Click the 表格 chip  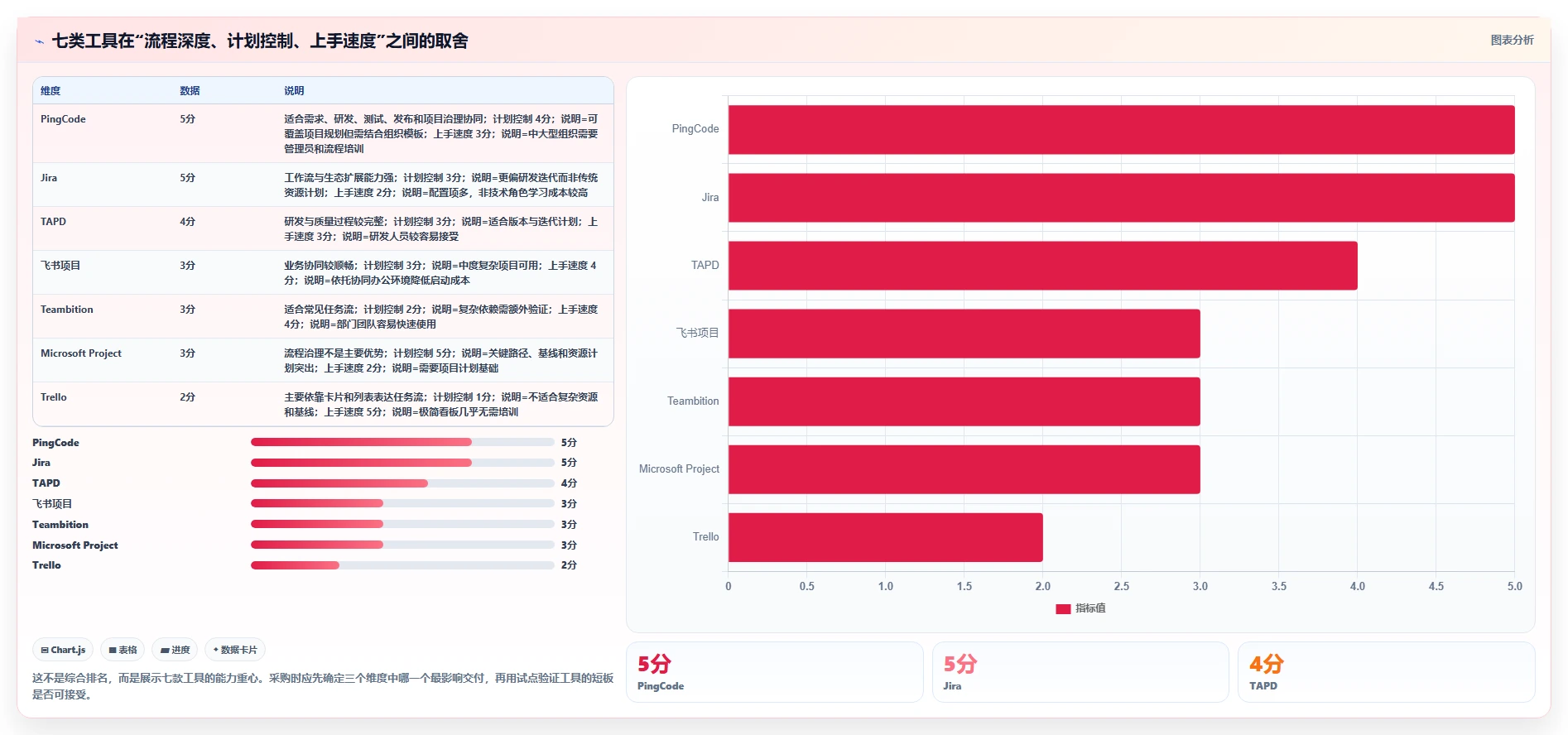(123, 650)
